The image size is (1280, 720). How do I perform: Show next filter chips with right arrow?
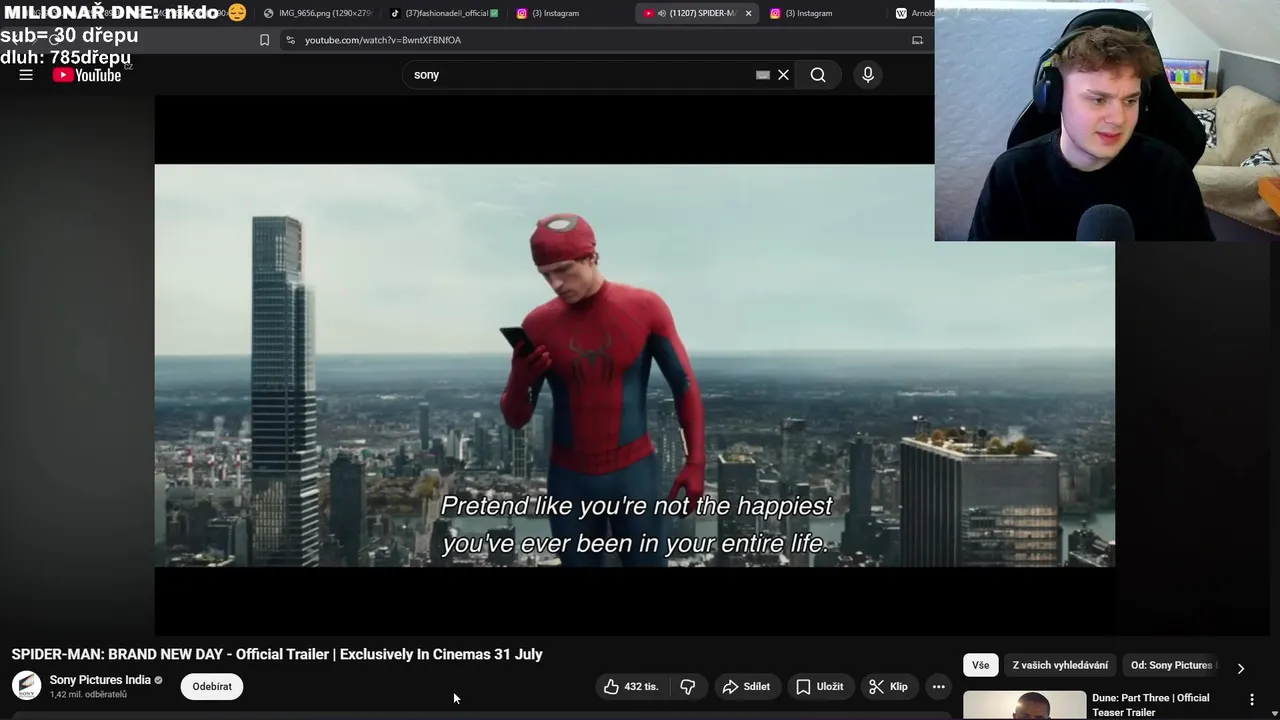(1241, 668)
